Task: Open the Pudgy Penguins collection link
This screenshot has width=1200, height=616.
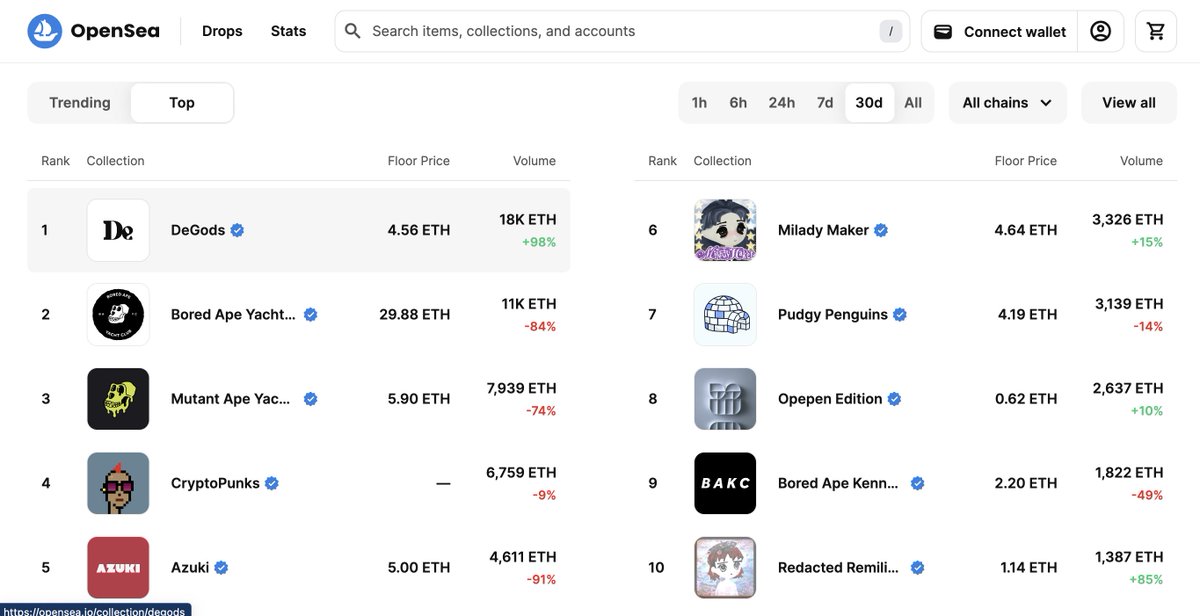Action: (833, 314)
